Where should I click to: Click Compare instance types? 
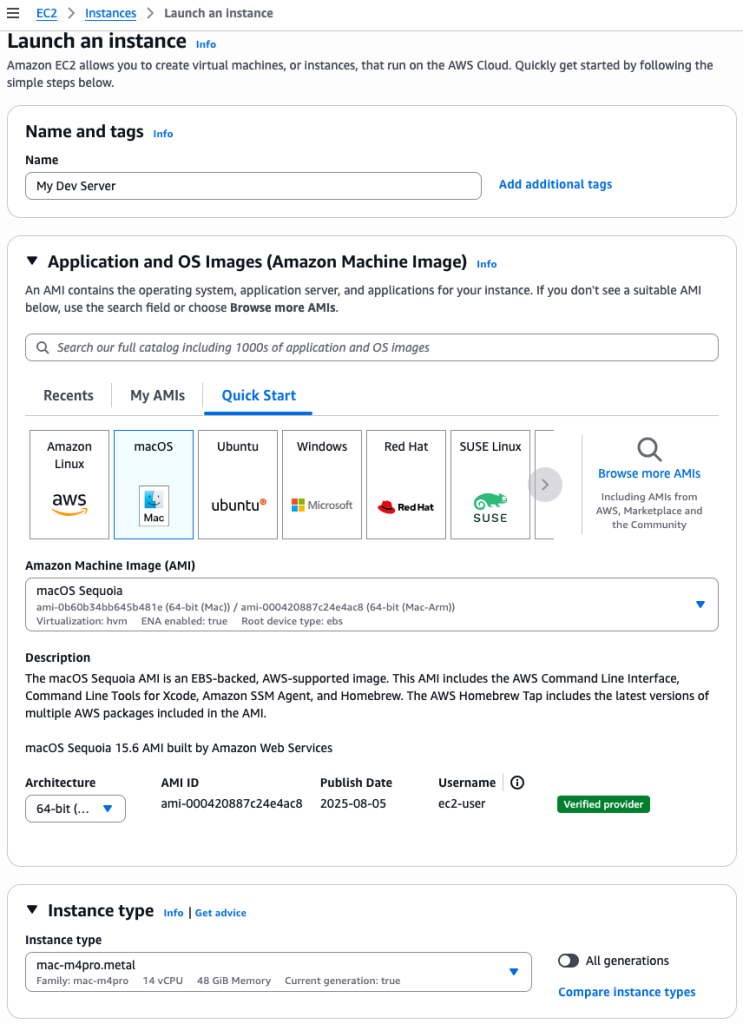626,991
